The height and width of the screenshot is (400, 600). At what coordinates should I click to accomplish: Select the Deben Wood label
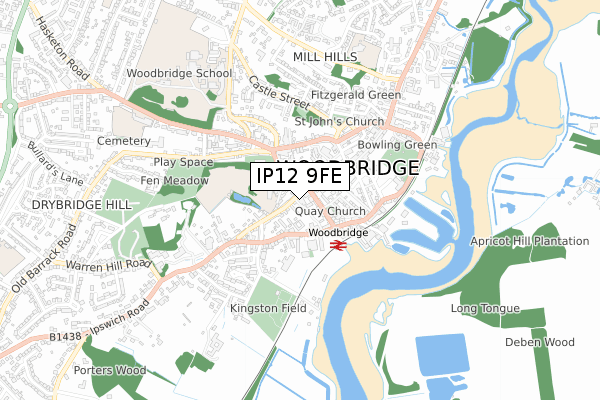click(x=540, y=342)
